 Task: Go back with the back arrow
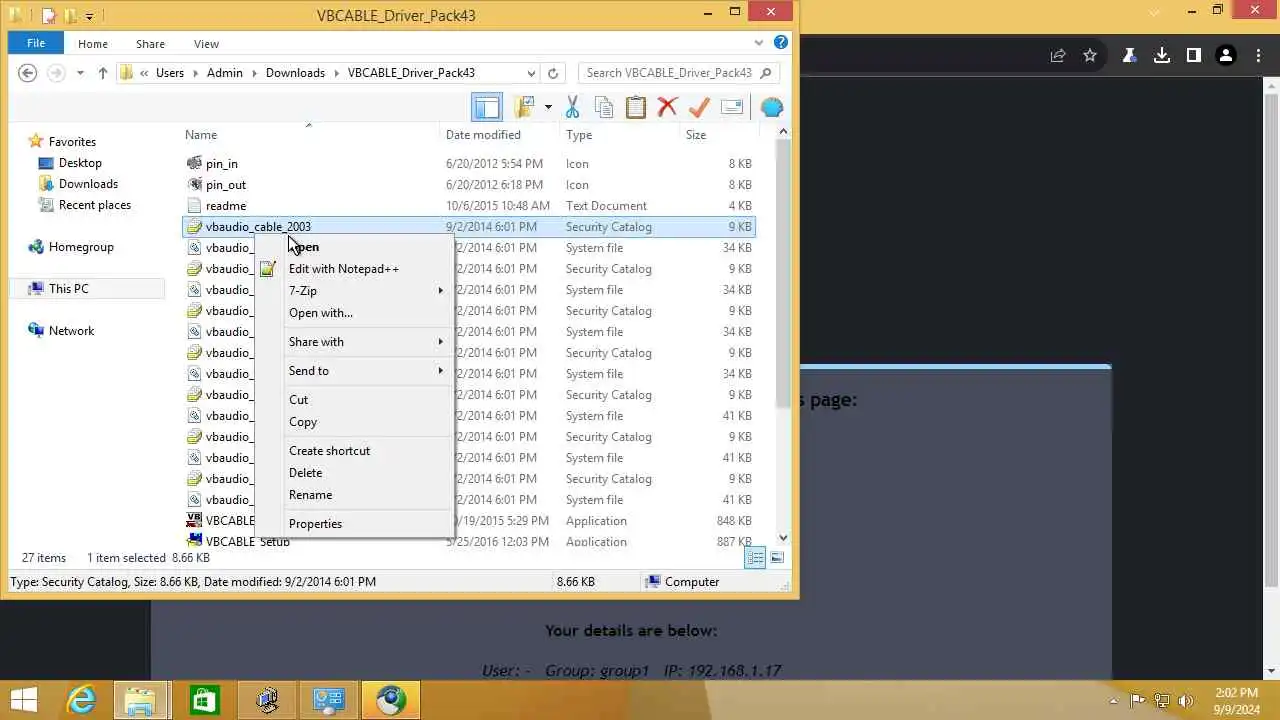click(x=28, y=73)
